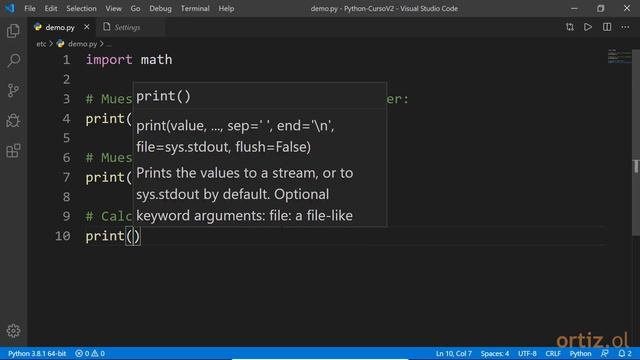
Task: Select language mode Python in status bar
Action: point(580,353)
